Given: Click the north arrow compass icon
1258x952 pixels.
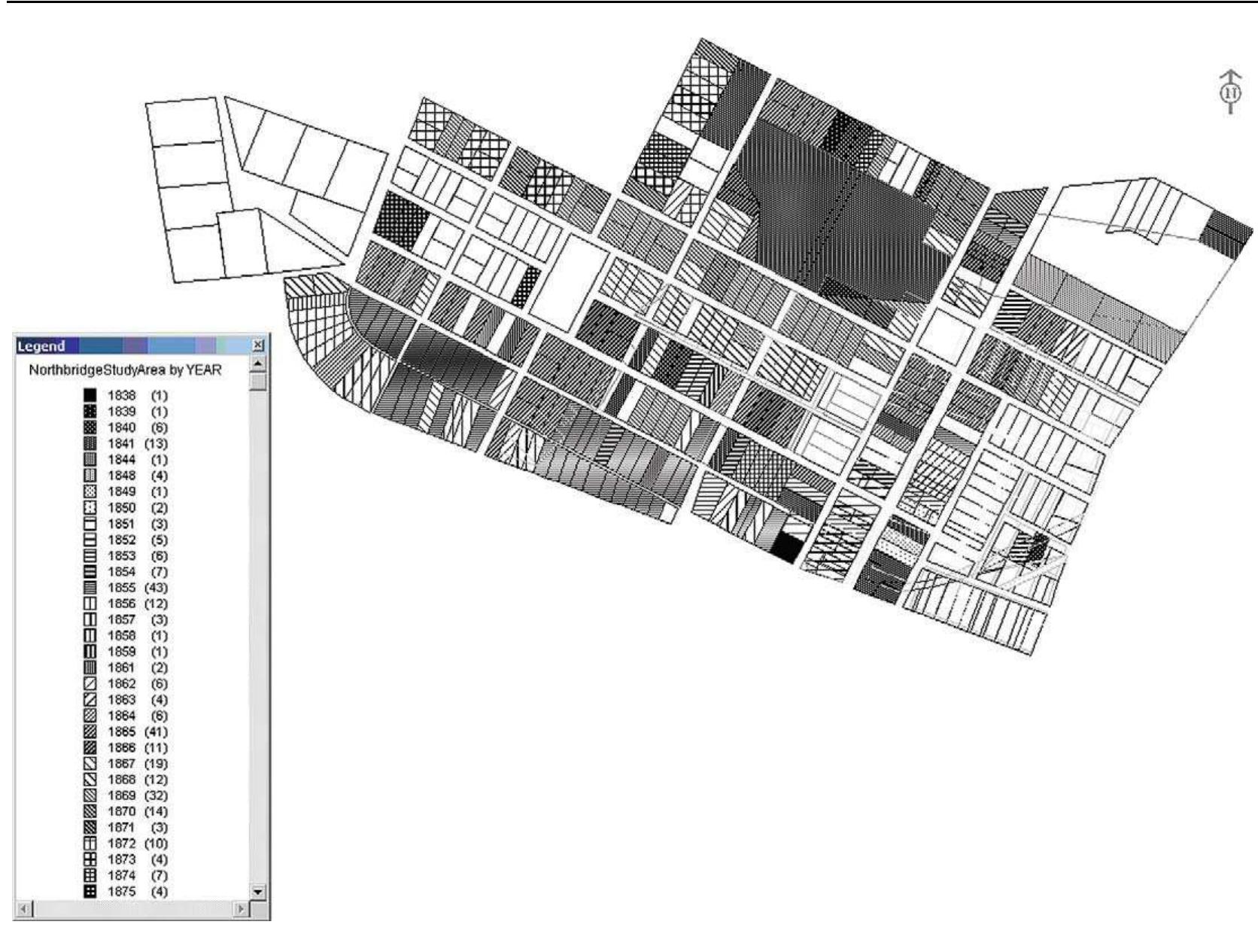Looking at the screenshot, I should tap(1230, 93).
